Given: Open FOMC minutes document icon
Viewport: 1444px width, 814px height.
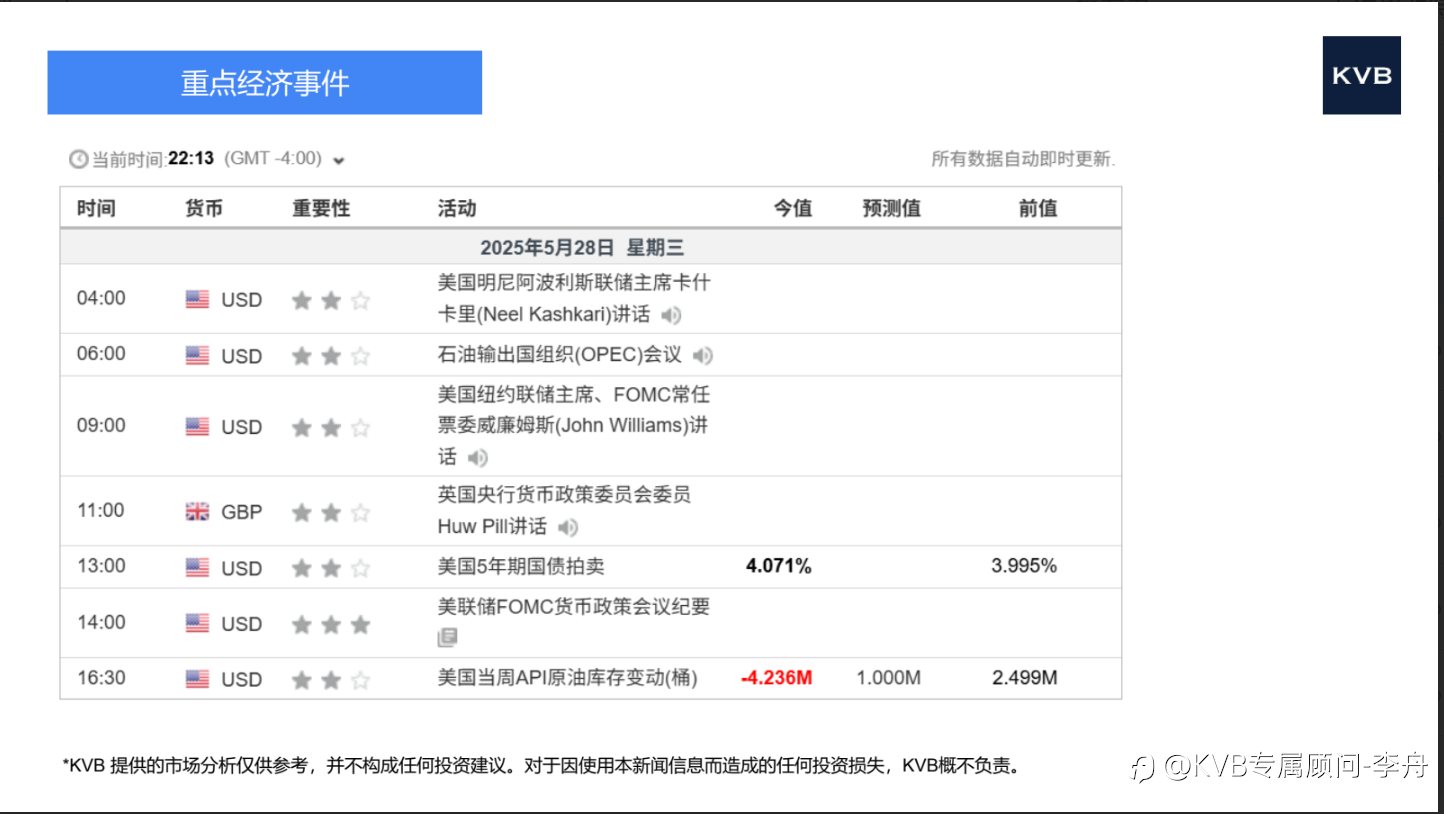Looking at the screenshot, I should coord(447,637).
